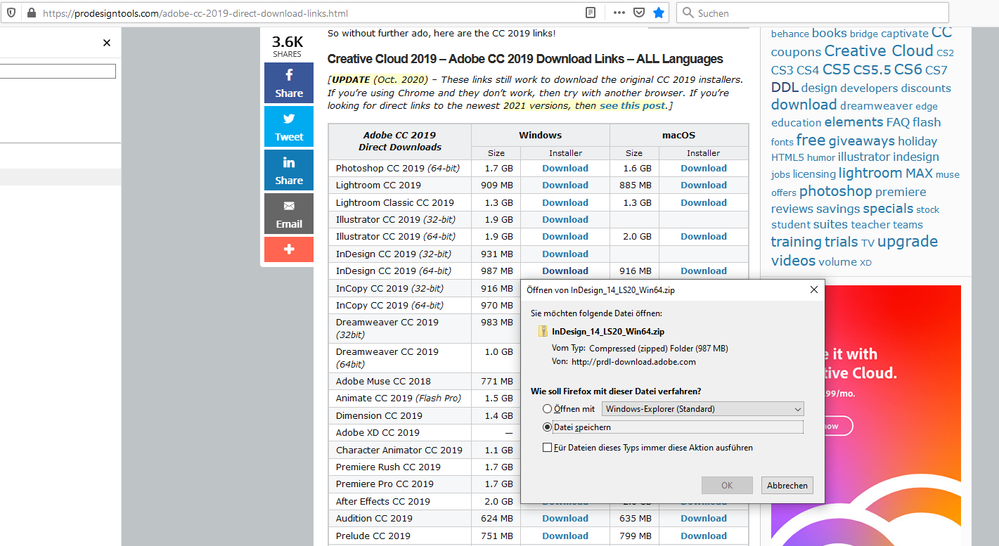999x546 pixels.
Task: Download Prelude CC 2019 for macOS
Action: [x=703, y=536]
